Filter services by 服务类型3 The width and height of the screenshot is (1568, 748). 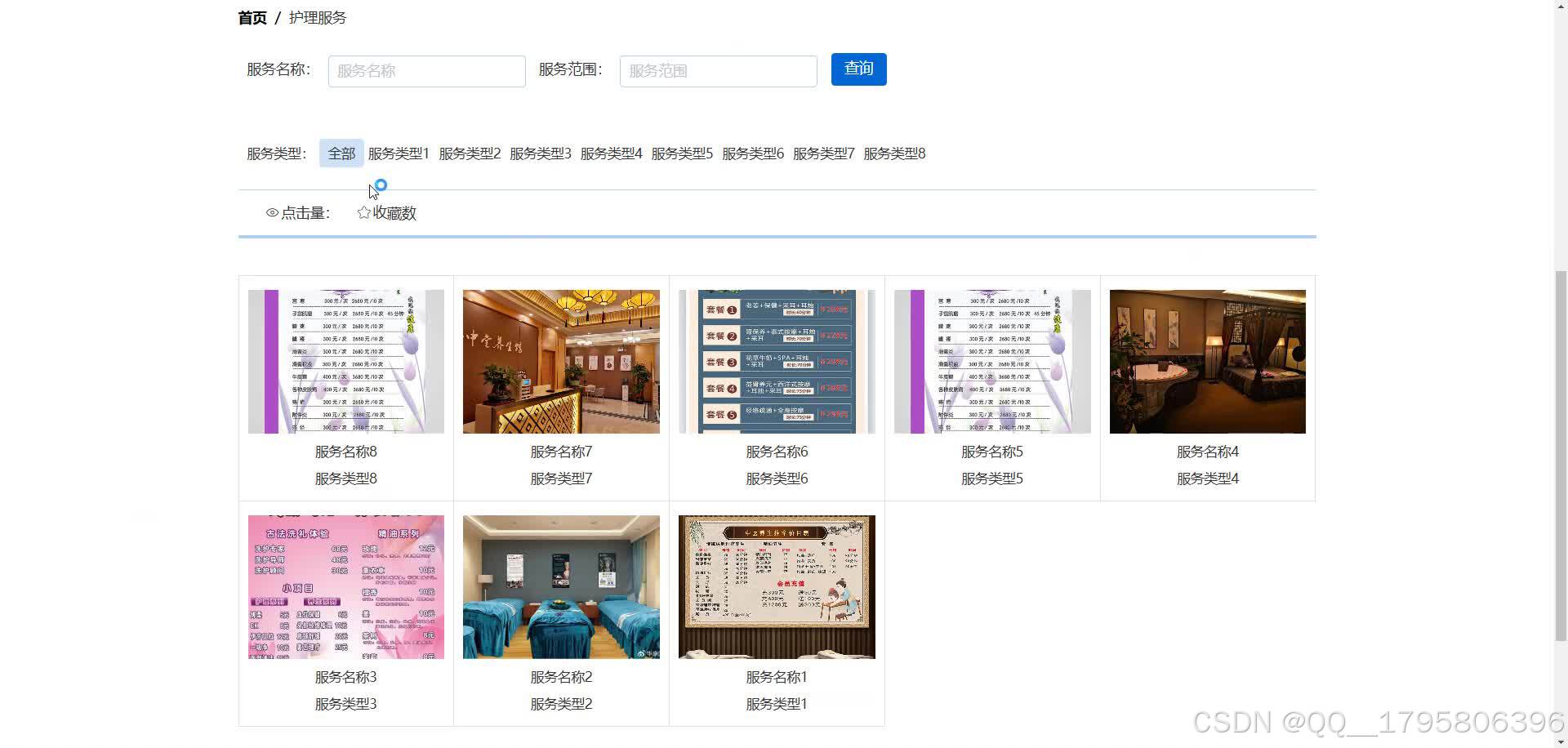coord(540,153)
